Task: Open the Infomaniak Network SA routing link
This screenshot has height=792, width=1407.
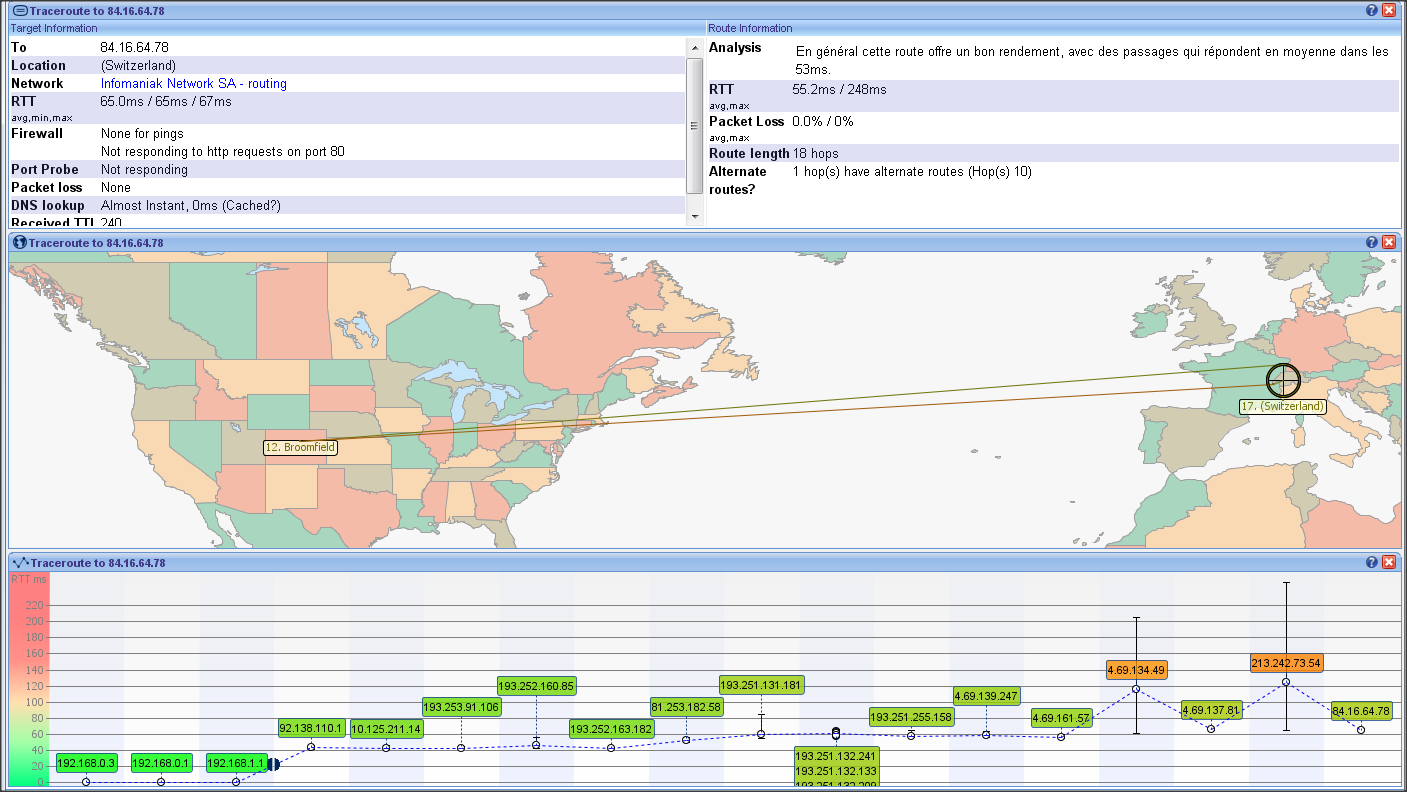Action: [193, 84]
